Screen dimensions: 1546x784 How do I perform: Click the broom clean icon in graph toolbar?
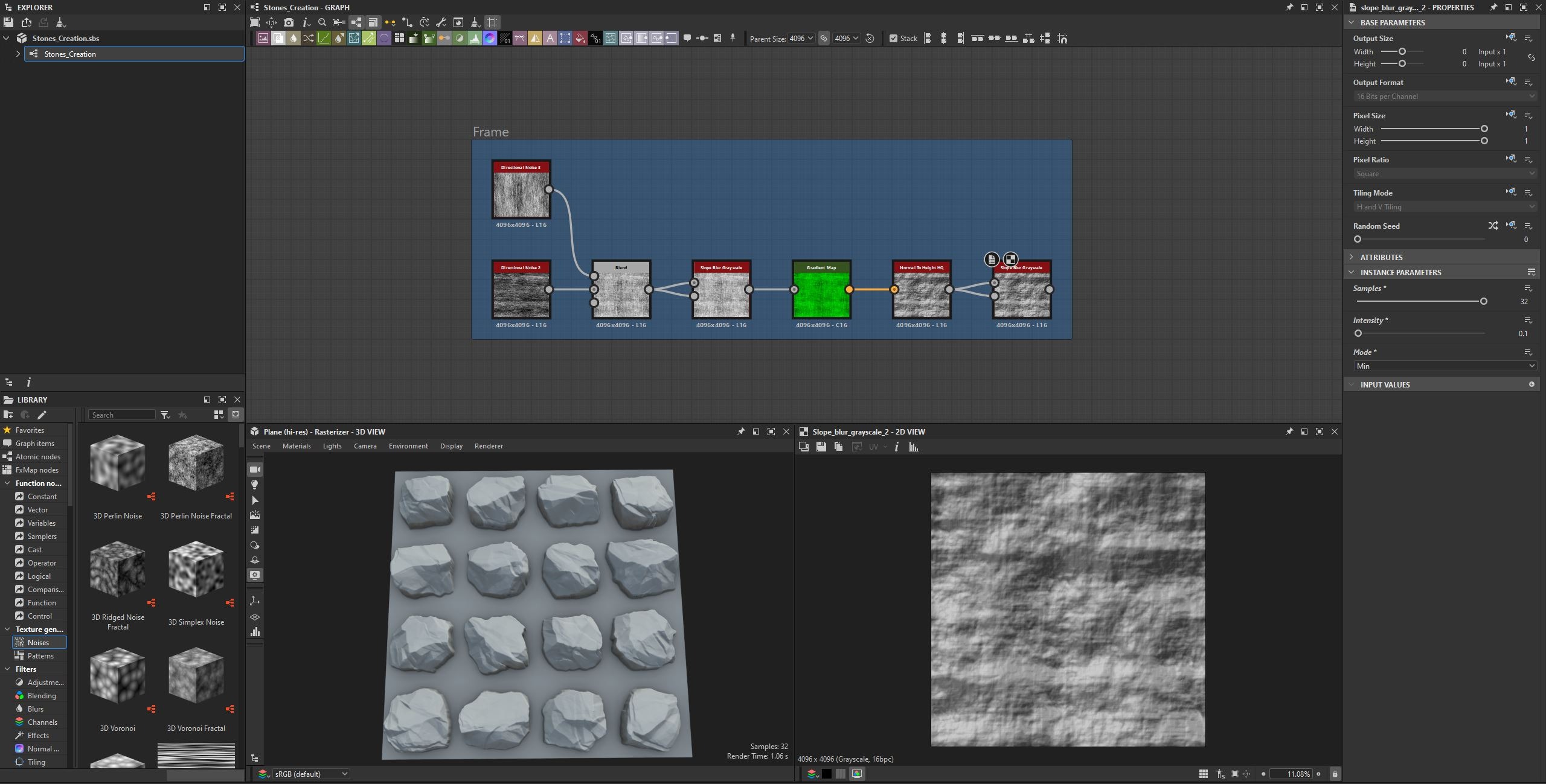click(475, 22)
